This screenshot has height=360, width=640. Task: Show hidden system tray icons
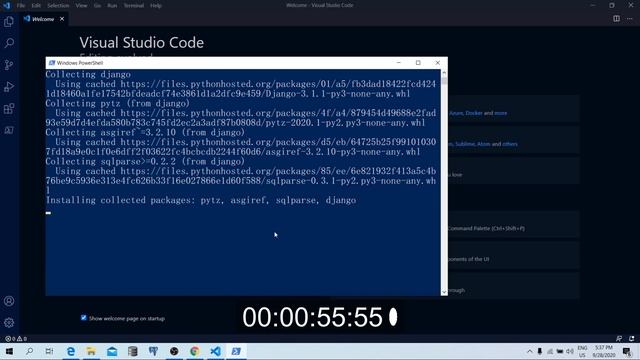[x=529, y=351]
